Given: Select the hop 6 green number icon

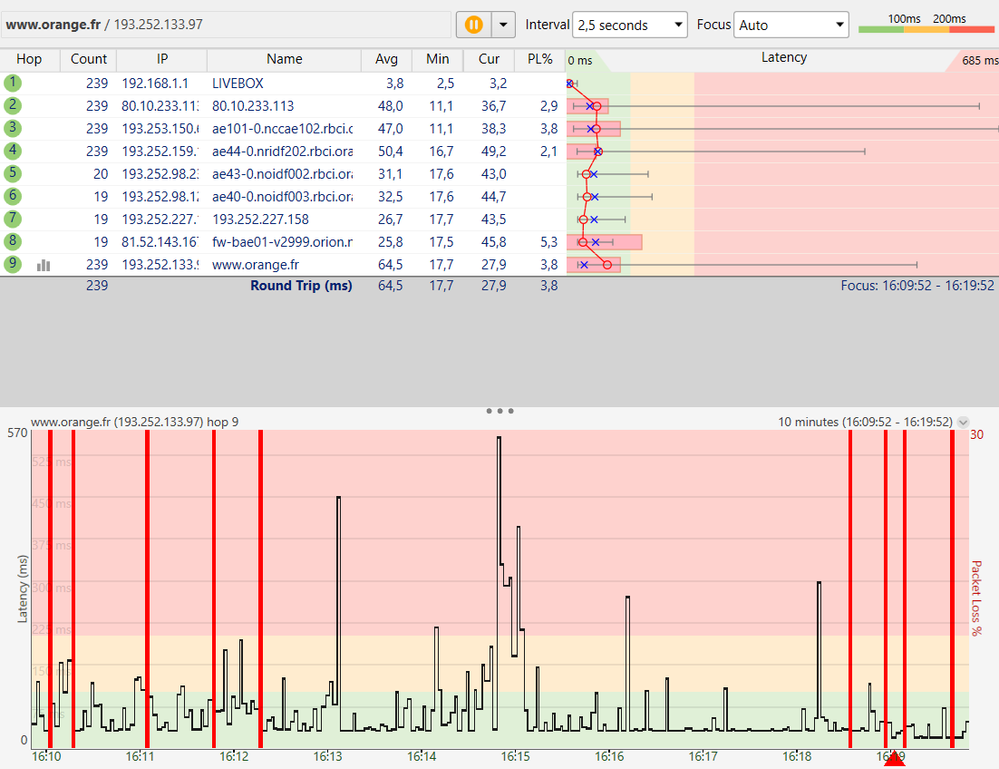Looking at the screenshot, I should point(12,196).
